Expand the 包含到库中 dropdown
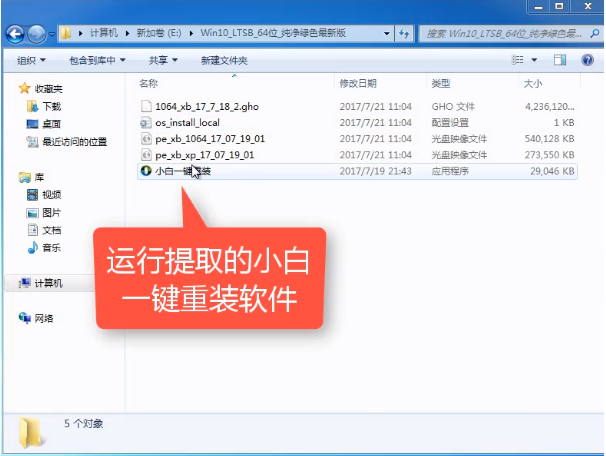The image size is (606, 456). pos(97,60)
